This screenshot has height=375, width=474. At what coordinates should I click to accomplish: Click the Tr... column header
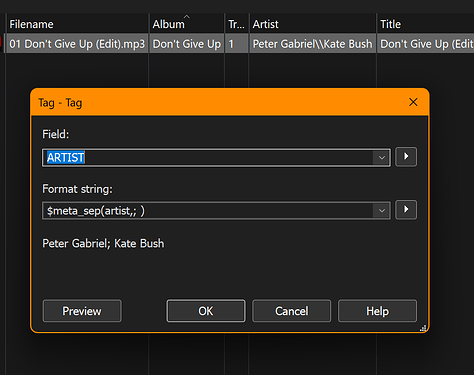click(236, 24)
